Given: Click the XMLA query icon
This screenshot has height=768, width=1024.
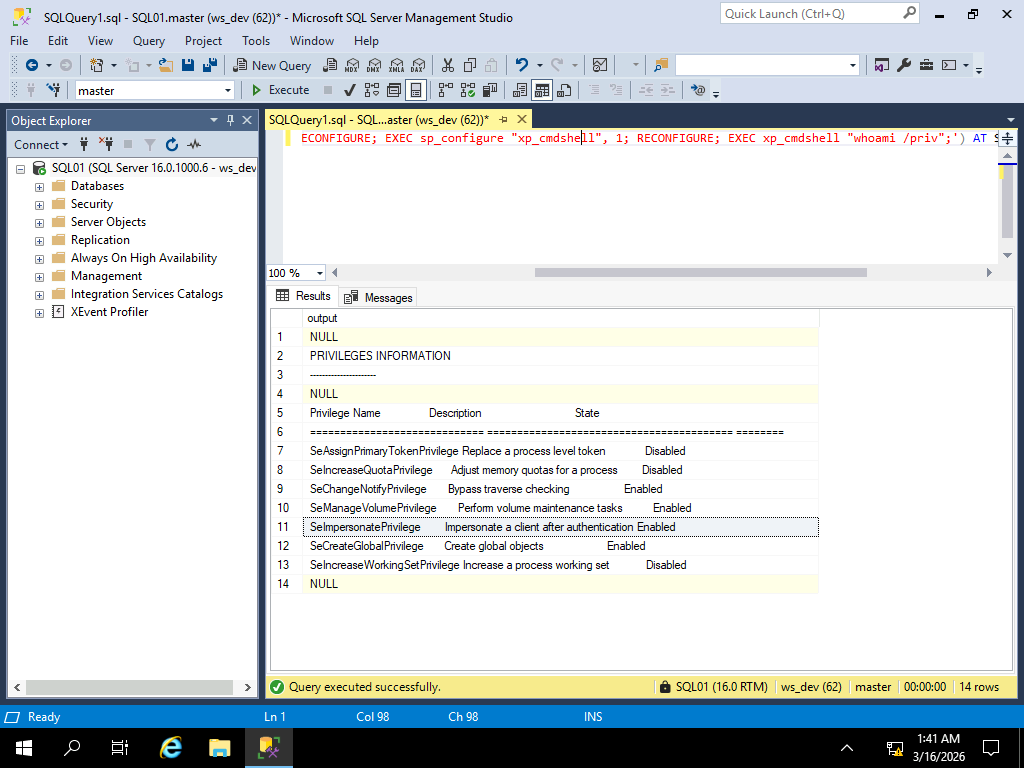Looking at the screenshot, I should pyautogui.click(x=396, y=65).
